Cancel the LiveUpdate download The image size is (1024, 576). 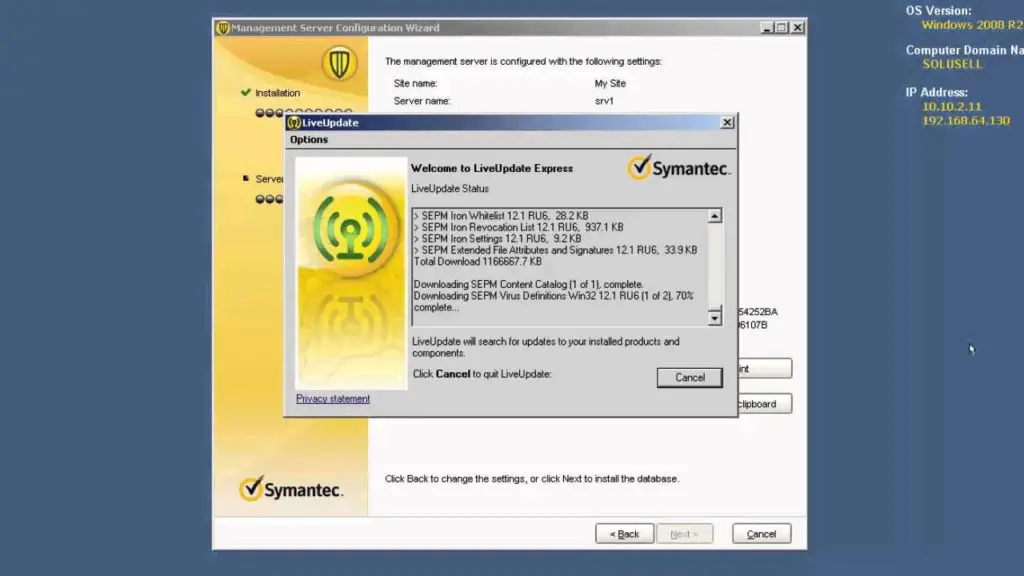[x=690, y=377]
